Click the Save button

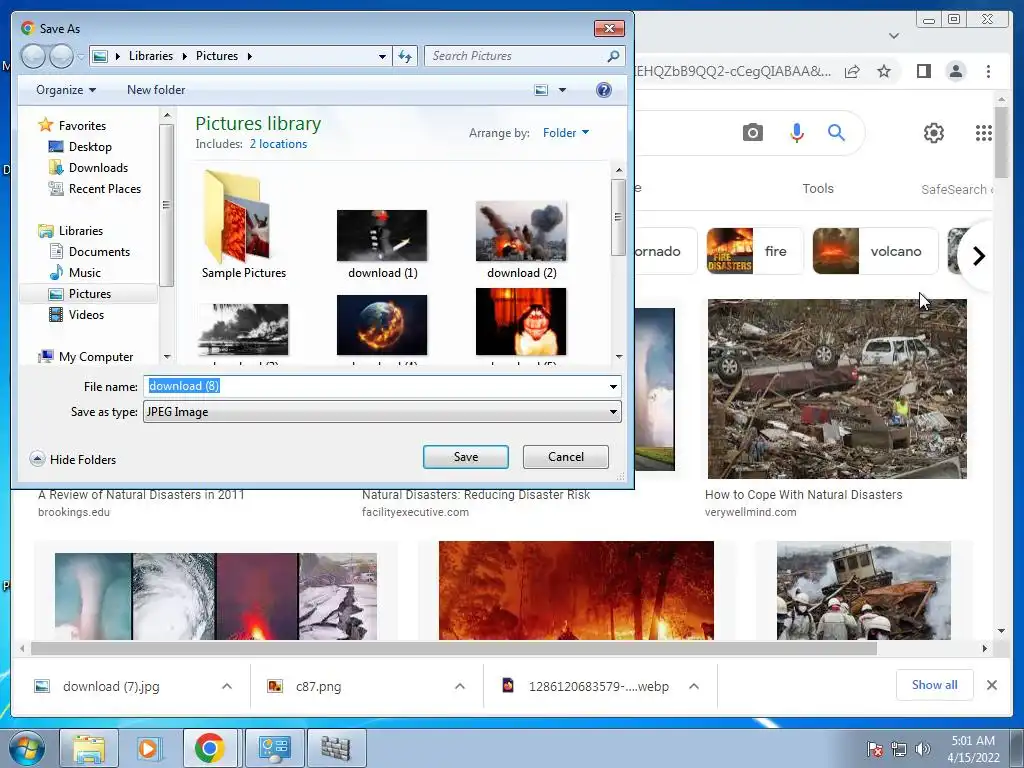[466, 456]
